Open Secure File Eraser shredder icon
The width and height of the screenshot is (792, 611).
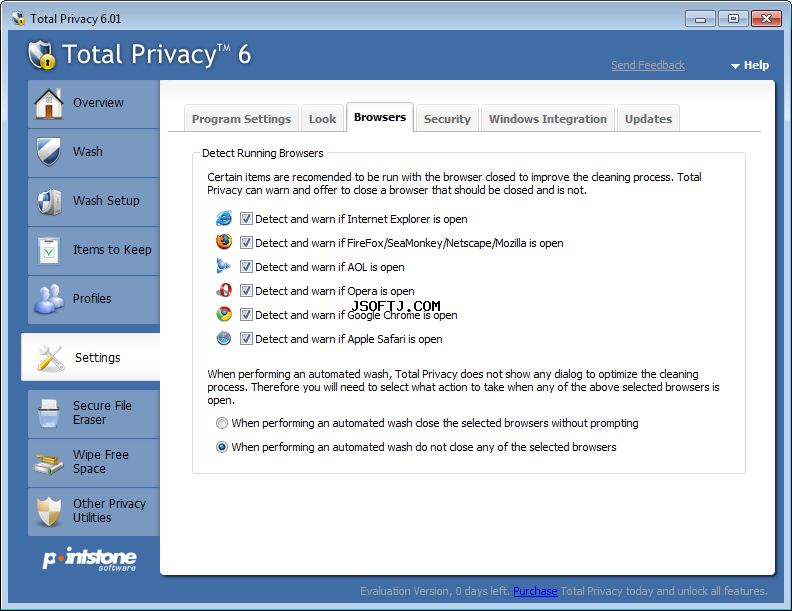[x=49, y=413]
